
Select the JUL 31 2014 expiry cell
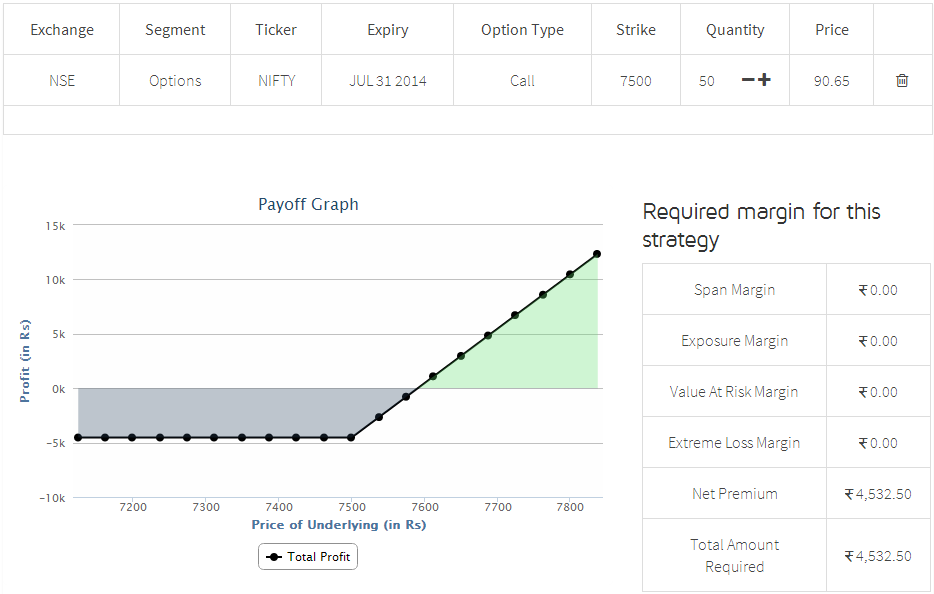click(388, 81)
